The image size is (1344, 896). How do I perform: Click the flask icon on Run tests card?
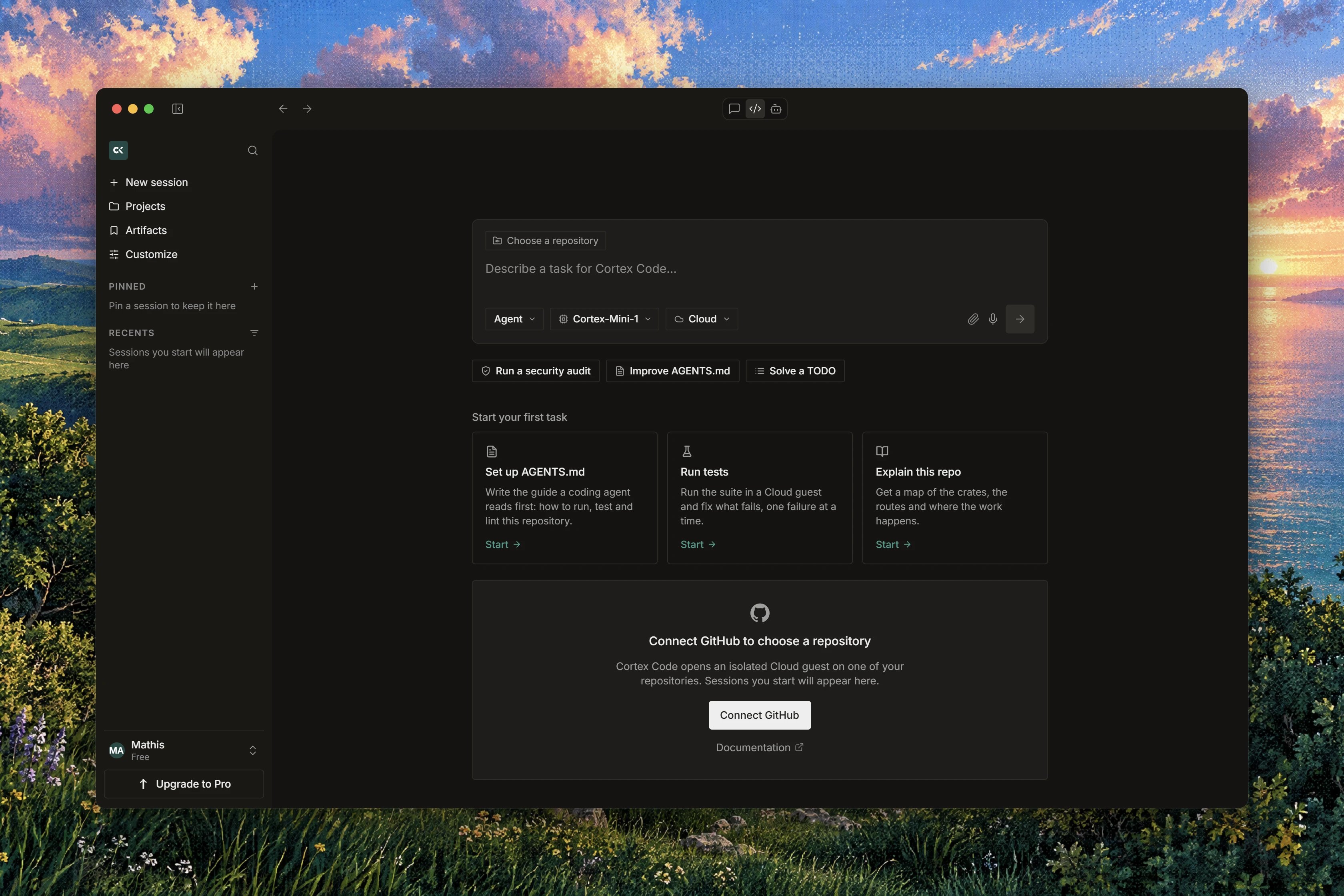(687, 452)
